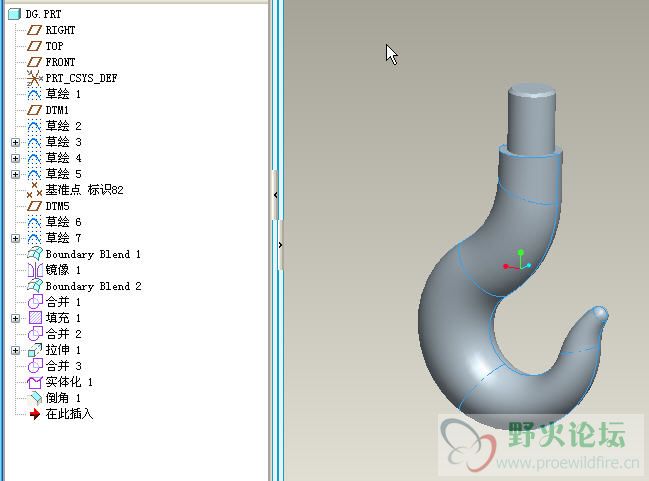Expand the 草绘 7 tree node
649x481 pixels.
pos(15,238)
